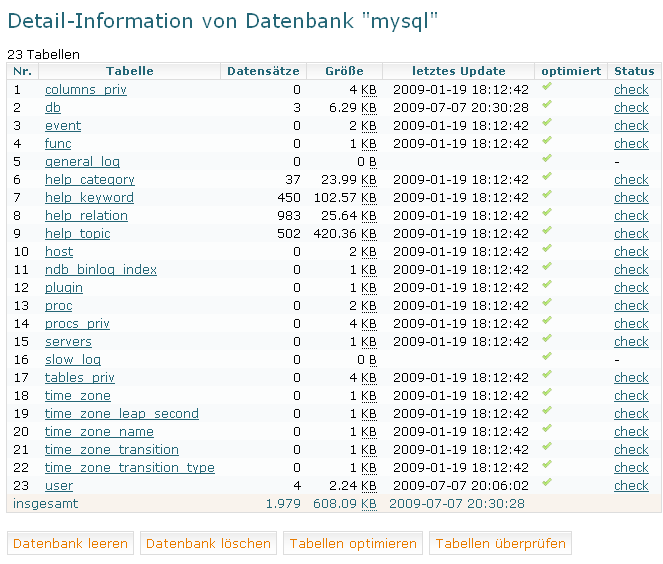Click the total size 608.09 KB
This screenshot has height=564, width=663.
[345, 504]
